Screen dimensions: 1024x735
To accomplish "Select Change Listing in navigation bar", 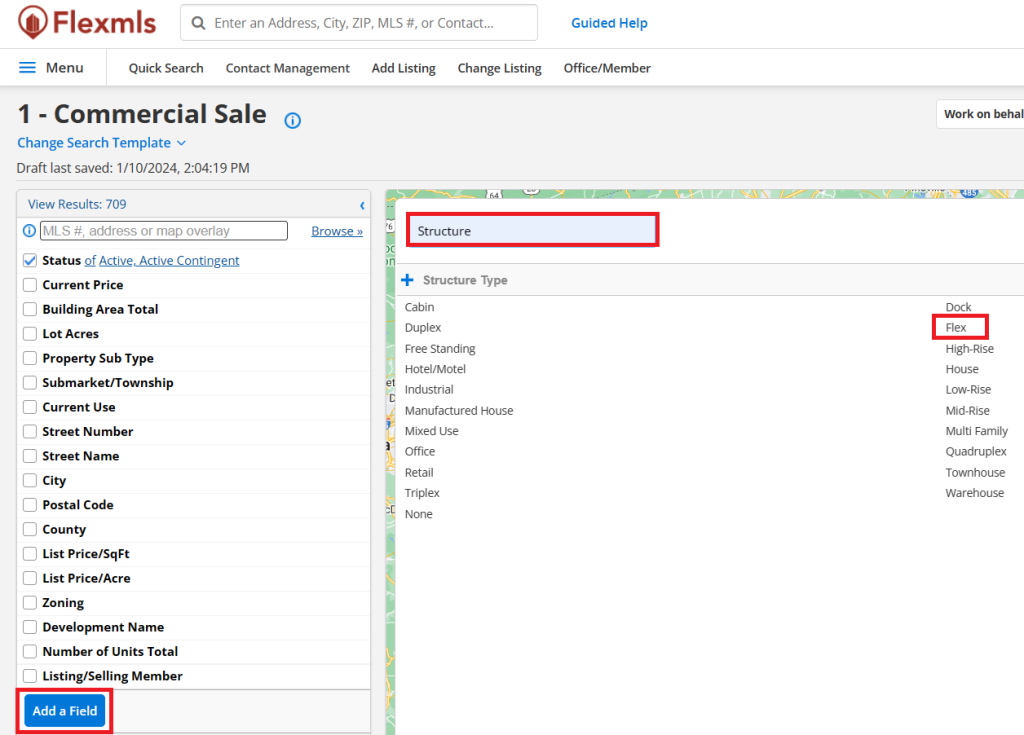I will click(x=500, y=68).
